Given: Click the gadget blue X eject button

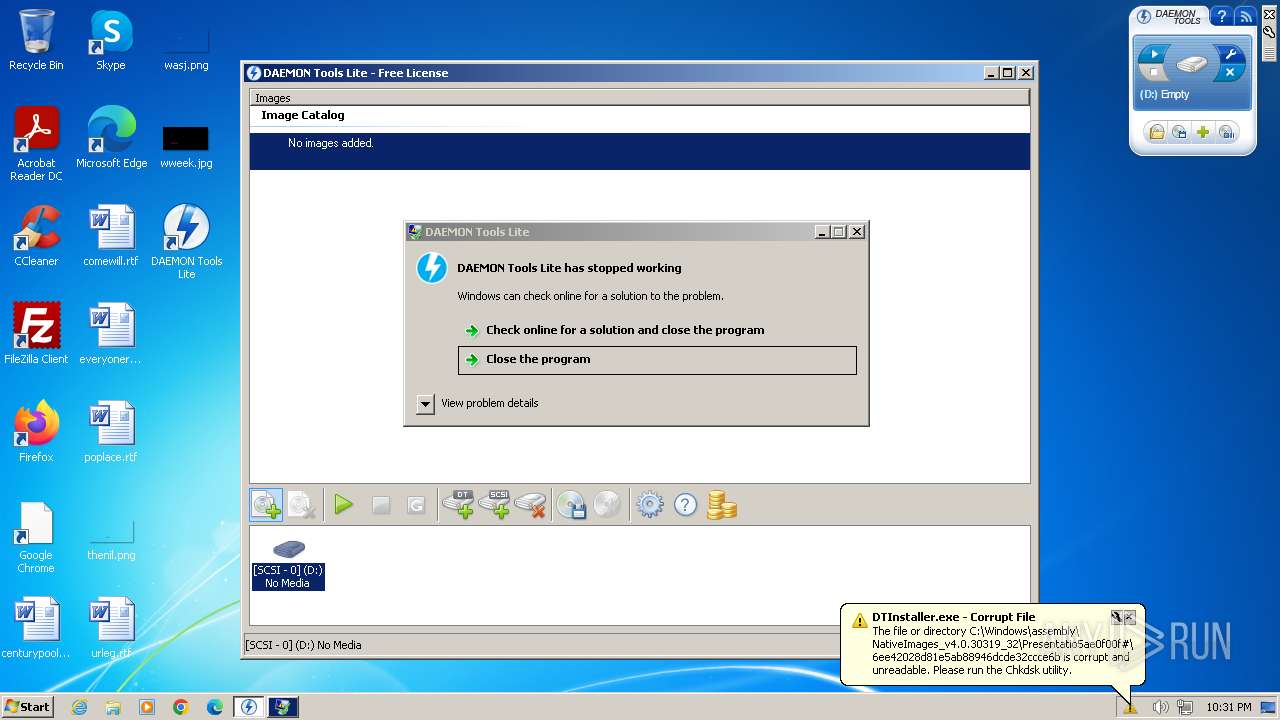Looking at the screenshot, I should click(1231, 73).
